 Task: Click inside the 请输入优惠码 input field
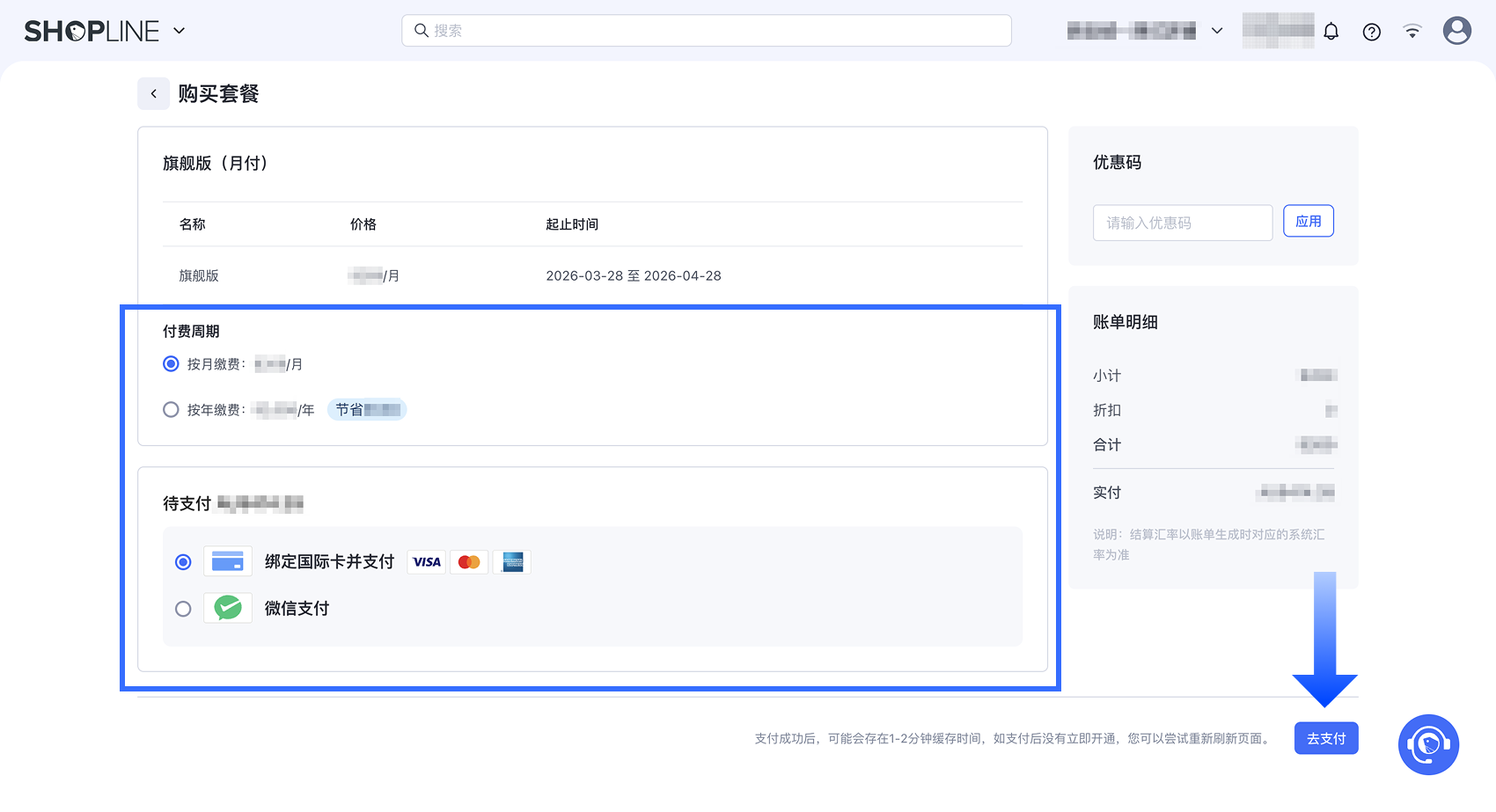[x=1182, y=223]
